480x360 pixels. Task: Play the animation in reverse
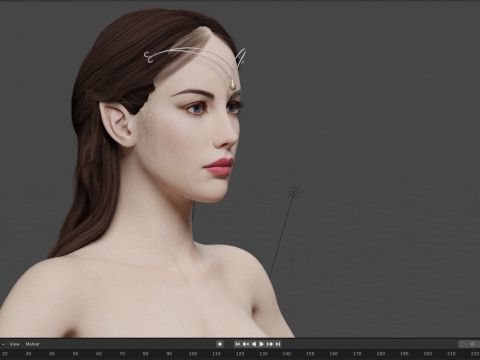pos(254,344)
